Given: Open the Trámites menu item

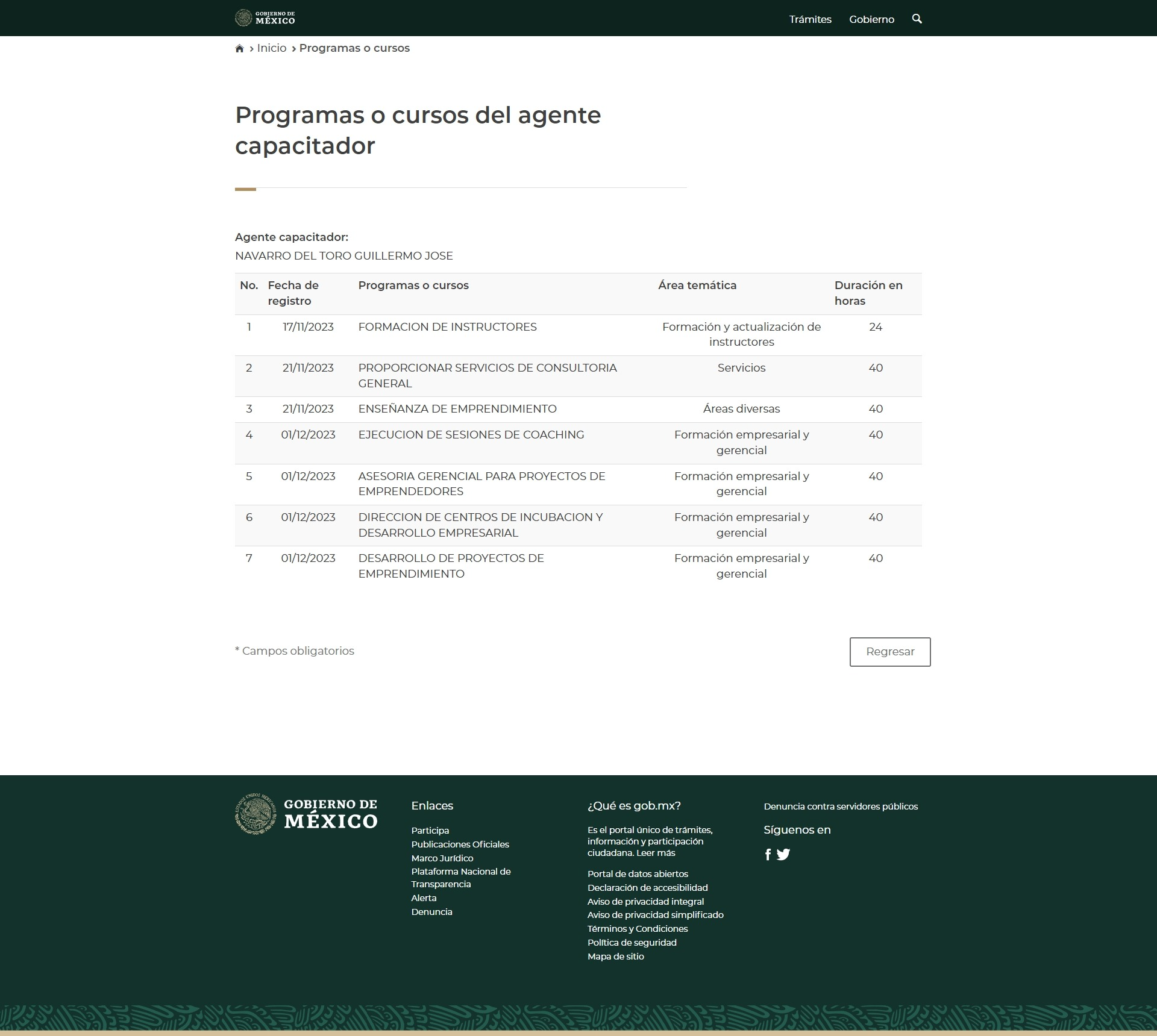Looking at the screenshot, I should 810,19.
